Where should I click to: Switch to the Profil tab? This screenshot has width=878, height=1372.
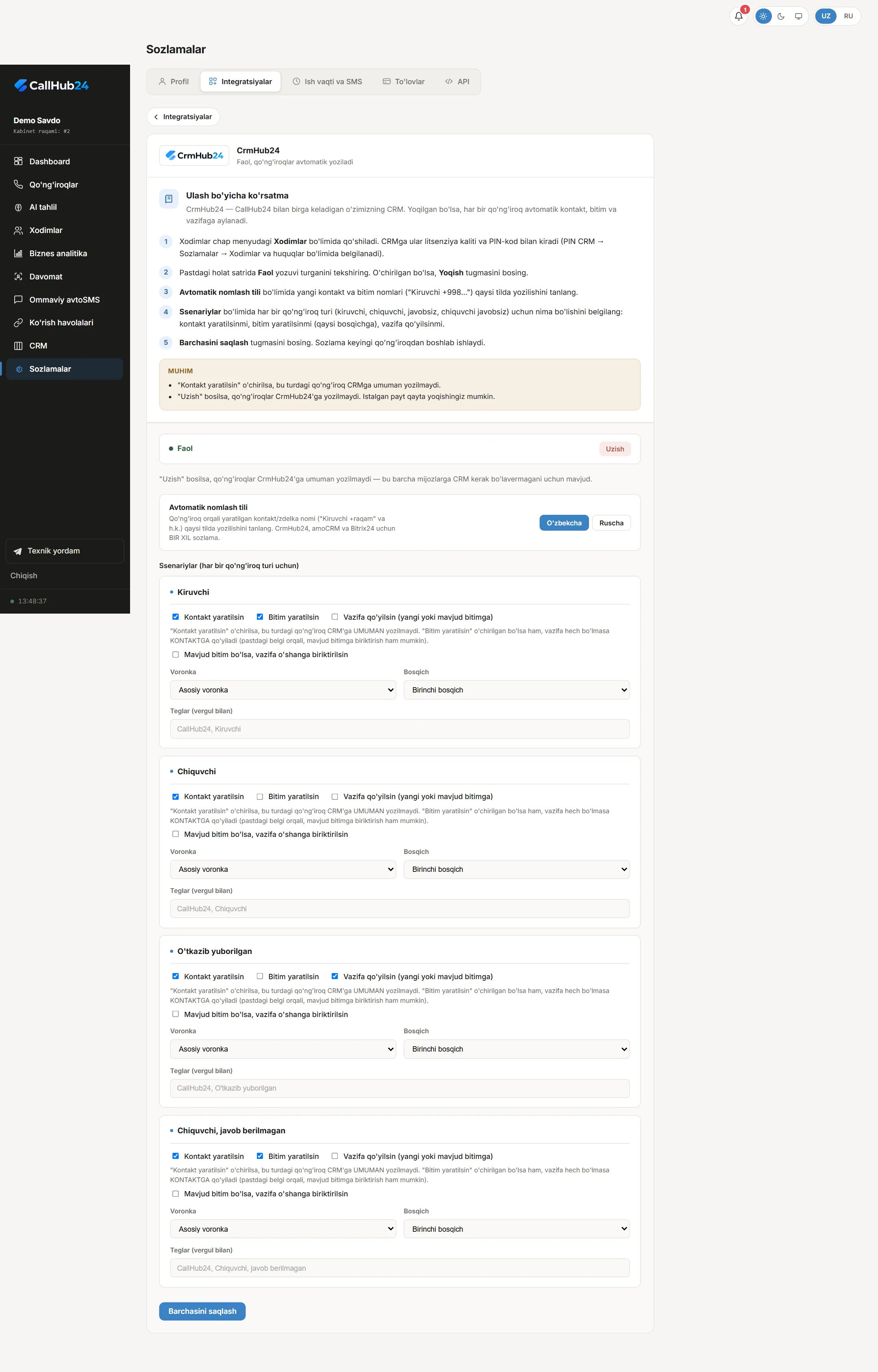[x=174, y=82]
